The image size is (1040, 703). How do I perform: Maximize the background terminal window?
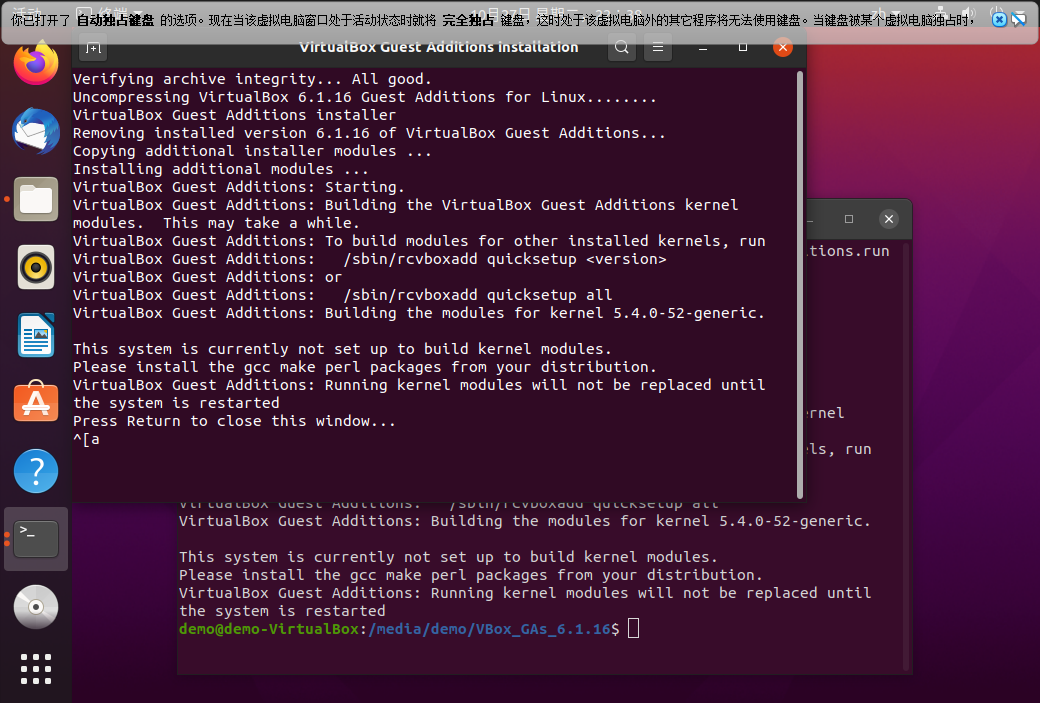coord(849,219)
